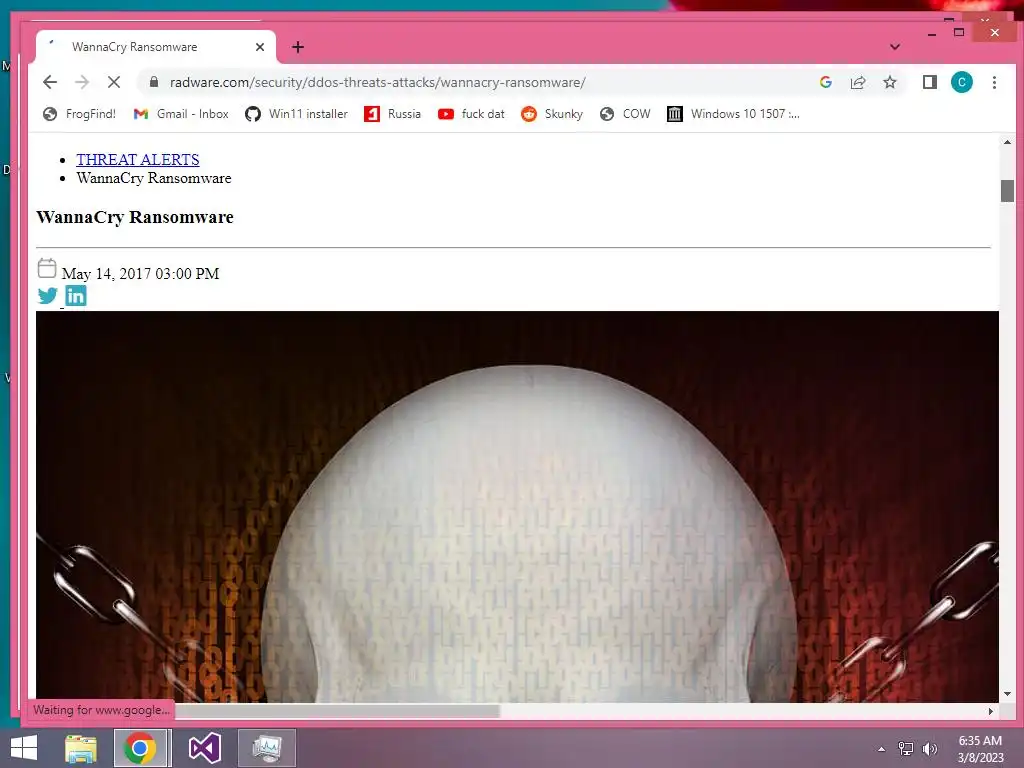The height and width of the screenshot is (768, 1024).
Task: Click the horizontal scrollbar thumb
Action: pos(337,711)
